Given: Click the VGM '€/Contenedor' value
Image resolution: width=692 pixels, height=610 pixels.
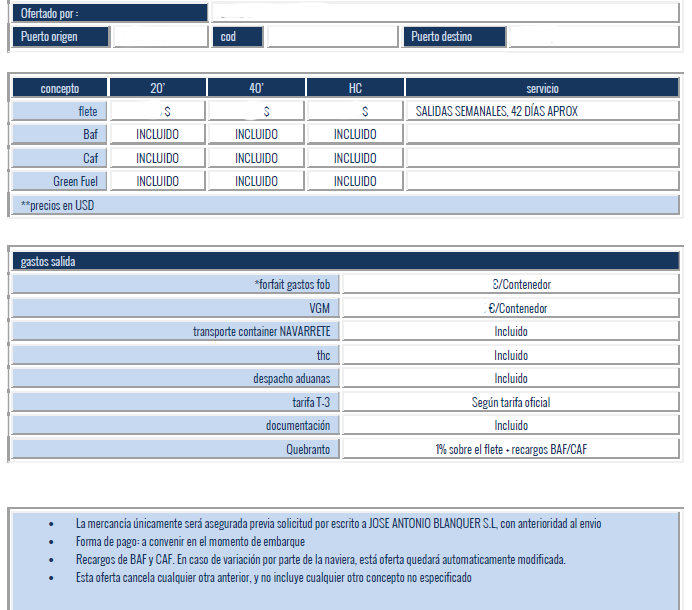Looking at the screenshot, I should coord(511,308).
